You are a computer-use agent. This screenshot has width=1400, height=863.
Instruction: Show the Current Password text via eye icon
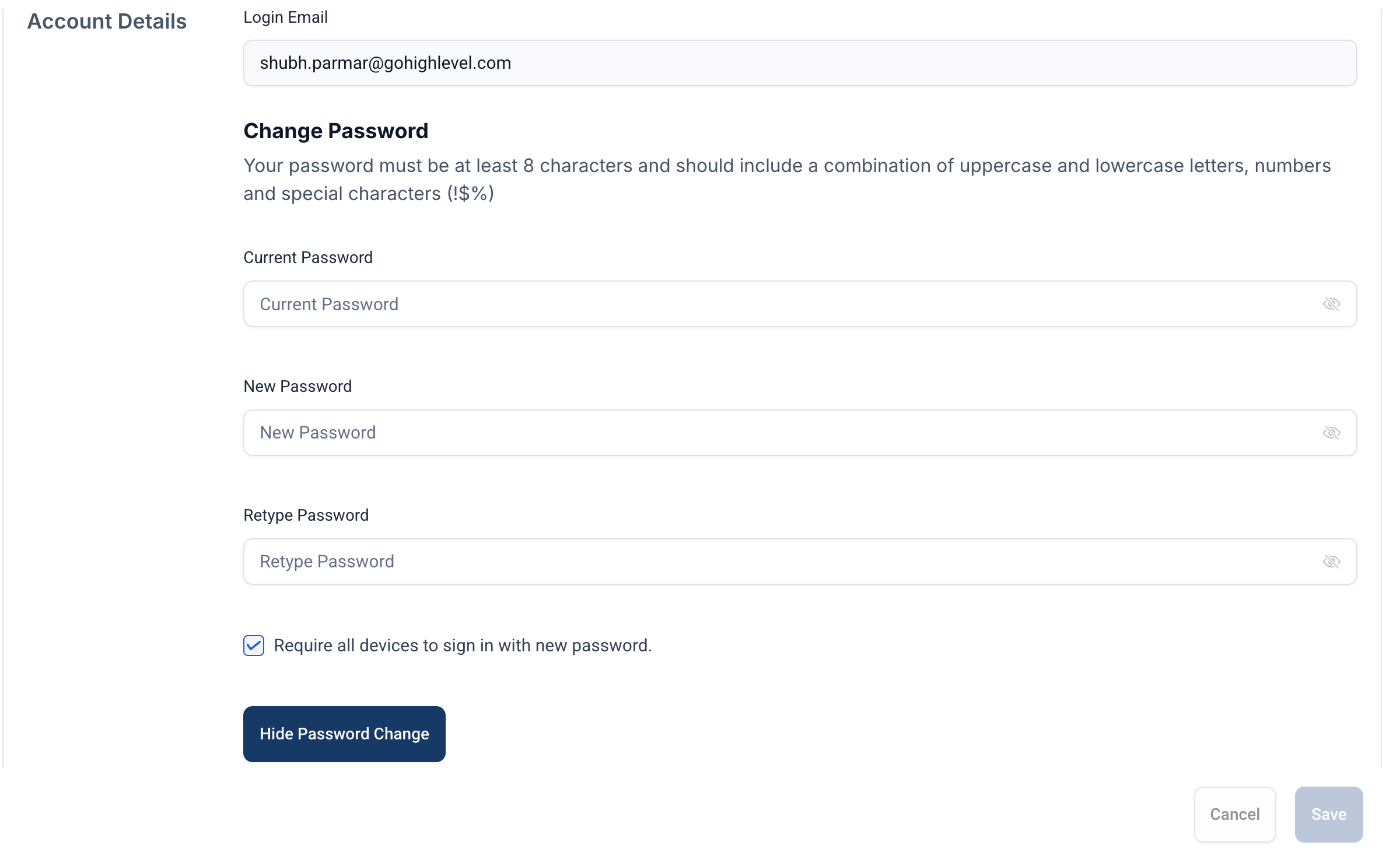(x=1331, y=304)
